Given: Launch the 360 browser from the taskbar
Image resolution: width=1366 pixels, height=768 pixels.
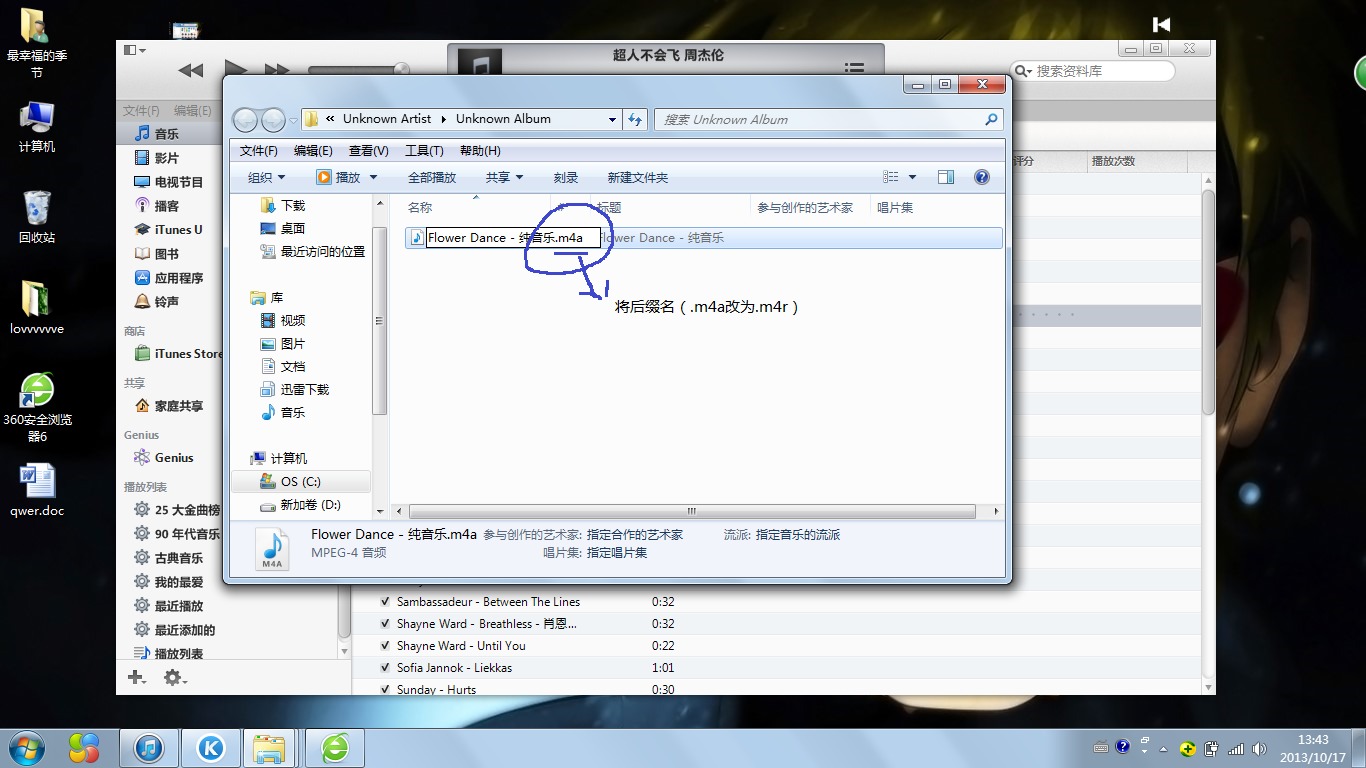Looking at the screenshot, I should coord(335,747).
